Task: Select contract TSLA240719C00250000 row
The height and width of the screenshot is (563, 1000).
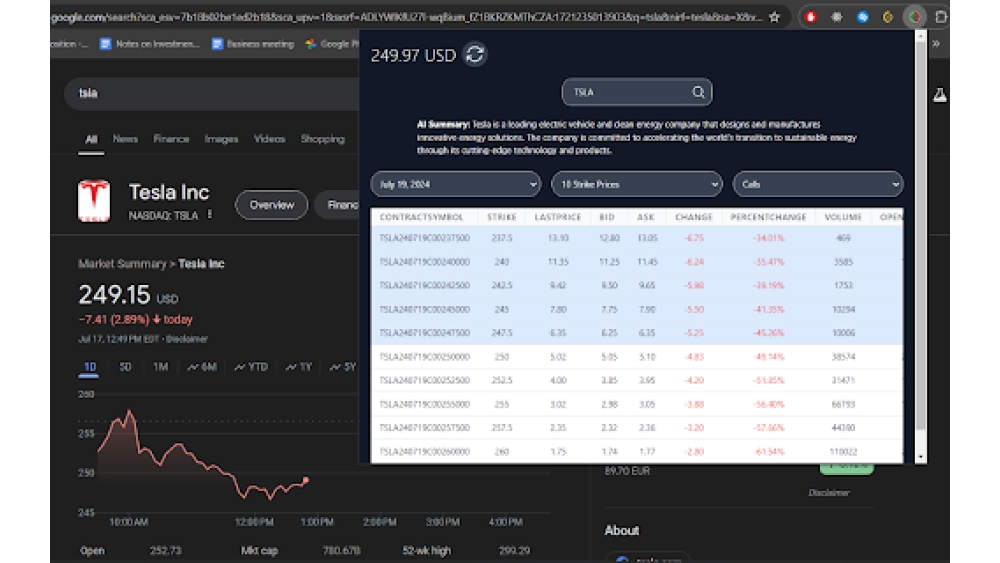Action: coord(636,356)
